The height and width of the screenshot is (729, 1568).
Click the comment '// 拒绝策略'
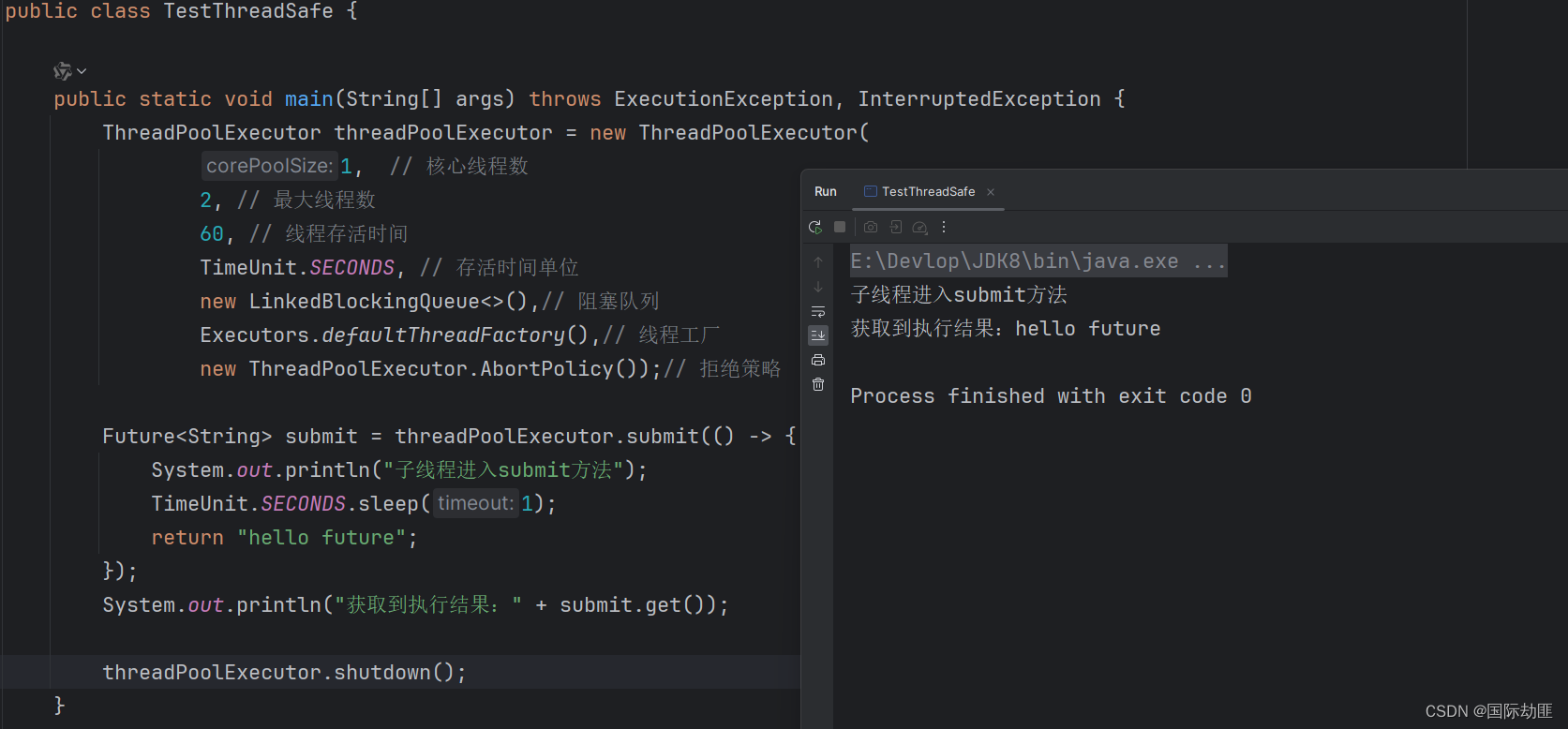coord(723,368)
